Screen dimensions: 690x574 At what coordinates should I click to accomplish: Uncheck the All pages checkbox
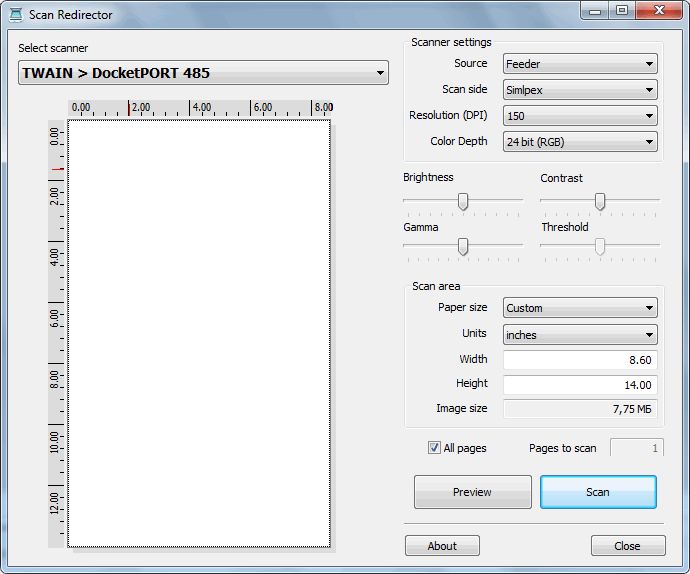tap(434, 448)
